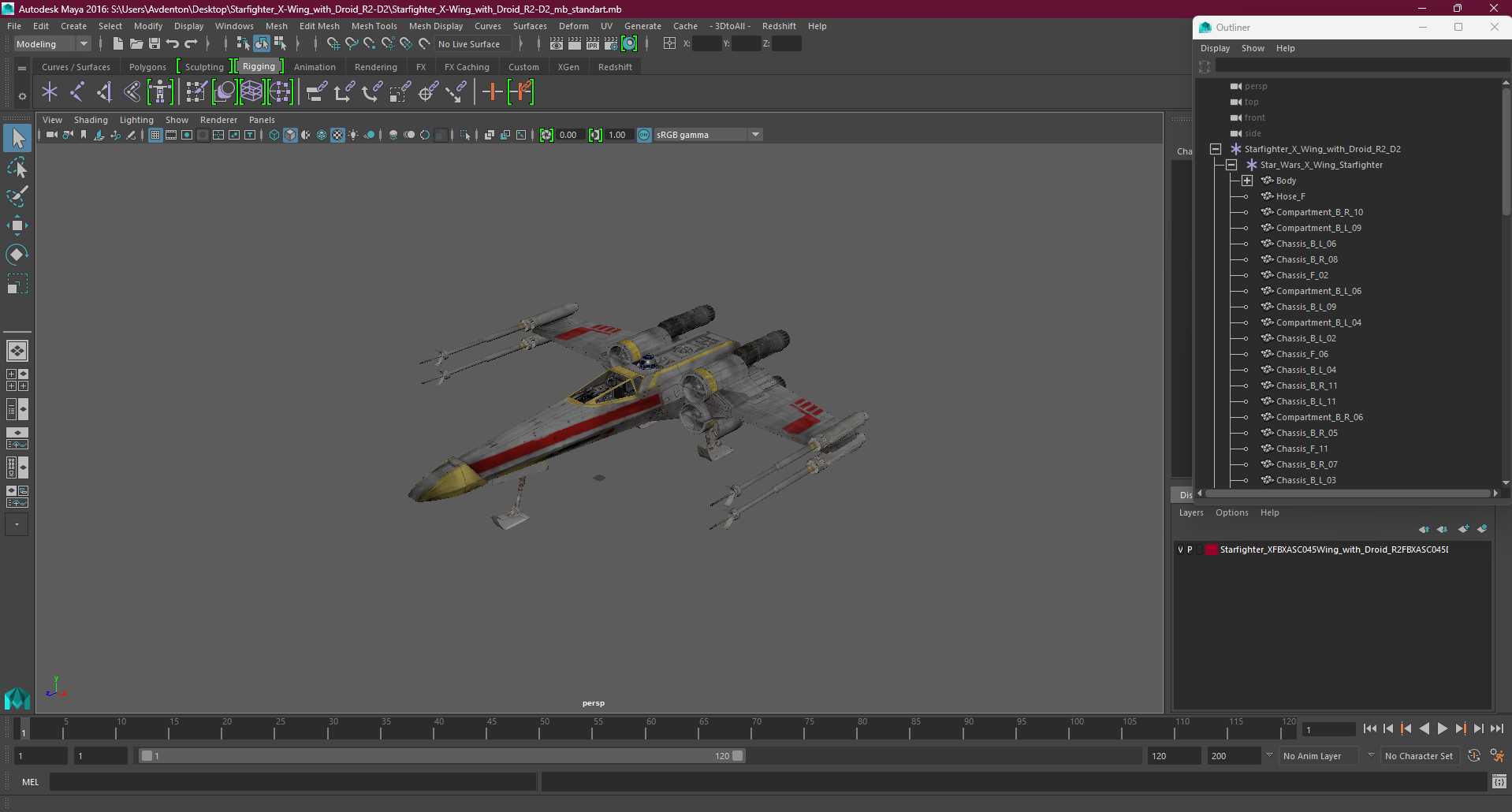Open animation preferences running-man icon
The image size is (1512, 812).
point(1498,756)
